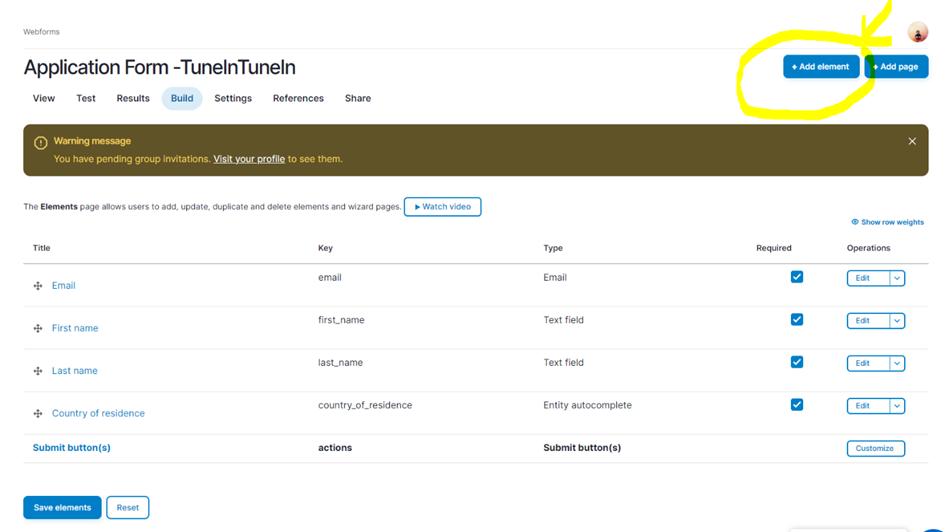Uncheck Required for Last name element
This screenshot has width=945, height=532.
click(x=797, y=362)
